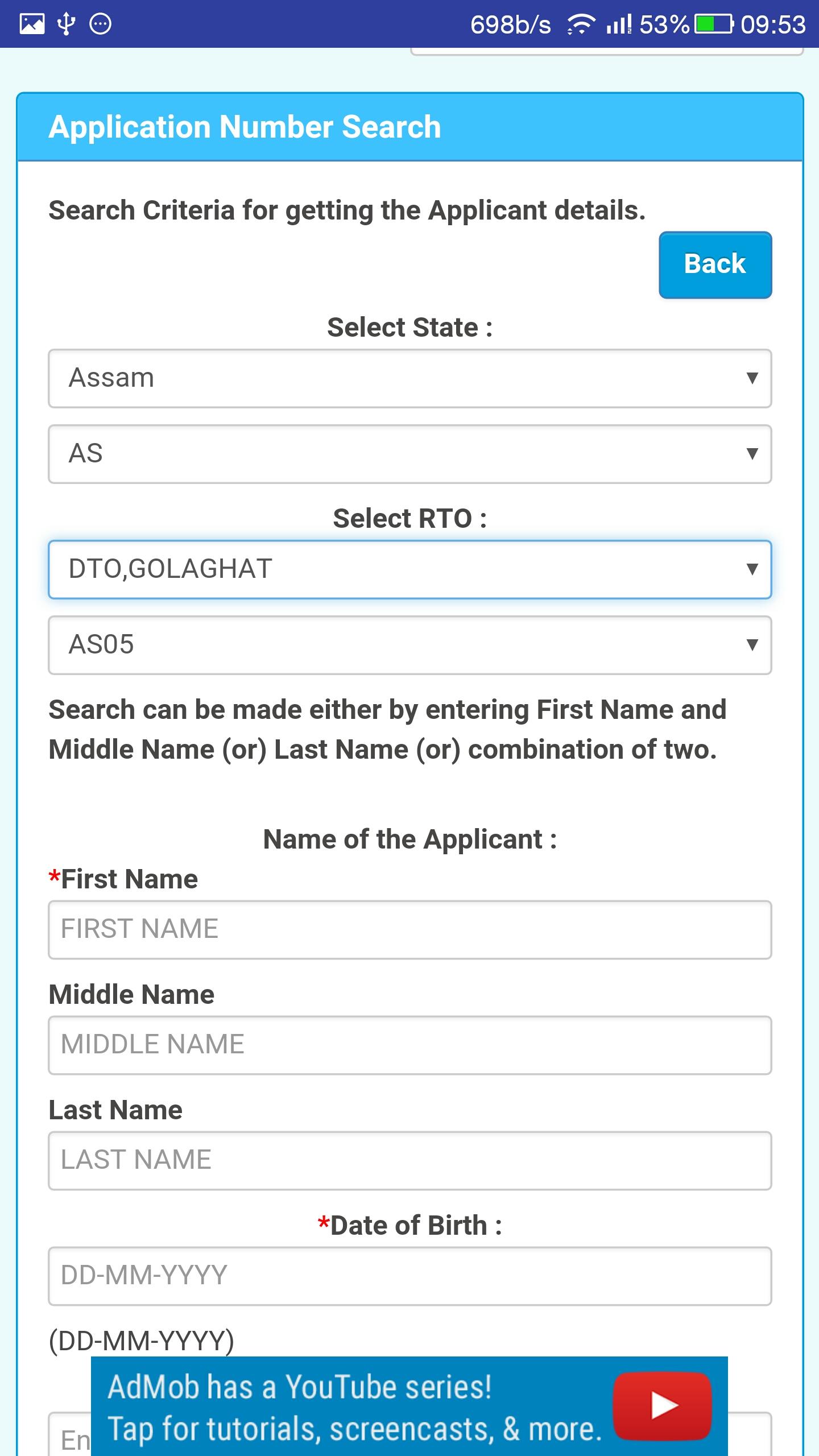Tap the clock time in status bar
This screenshot has width=819, height=1456.
coord(773,24)
